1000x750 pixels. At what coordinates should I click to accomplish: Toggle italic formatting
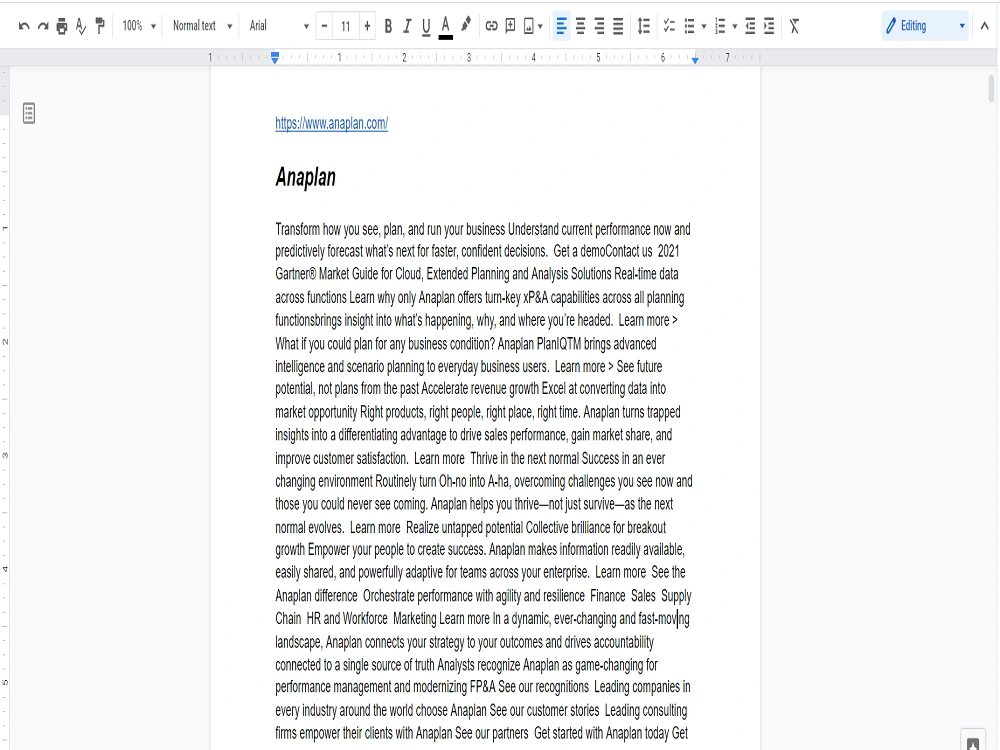[x=407, y=26]
